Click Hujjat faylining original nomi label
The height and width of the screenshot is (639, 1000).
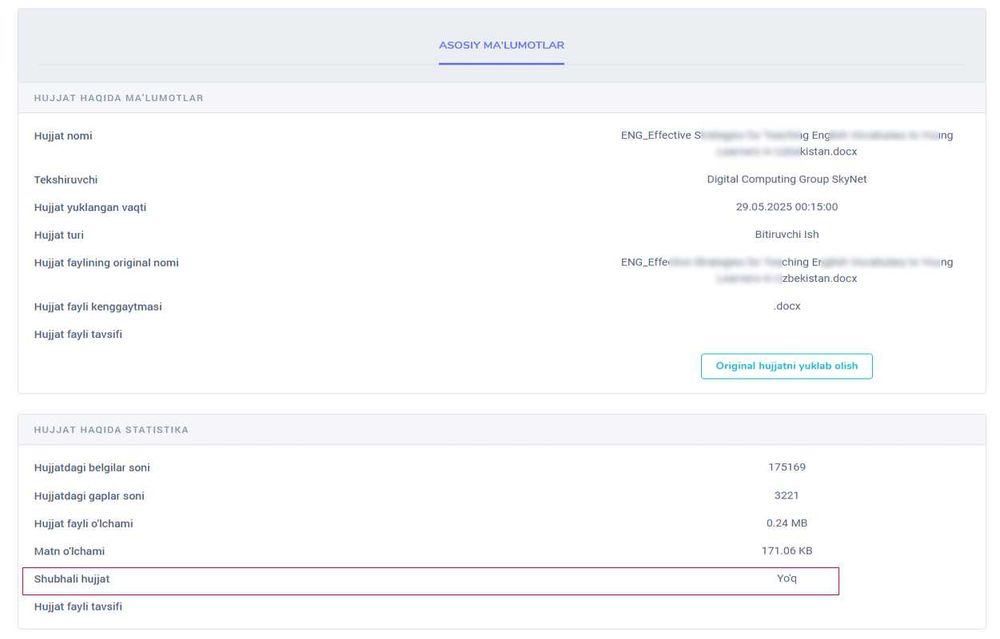(x=106, y=263)
